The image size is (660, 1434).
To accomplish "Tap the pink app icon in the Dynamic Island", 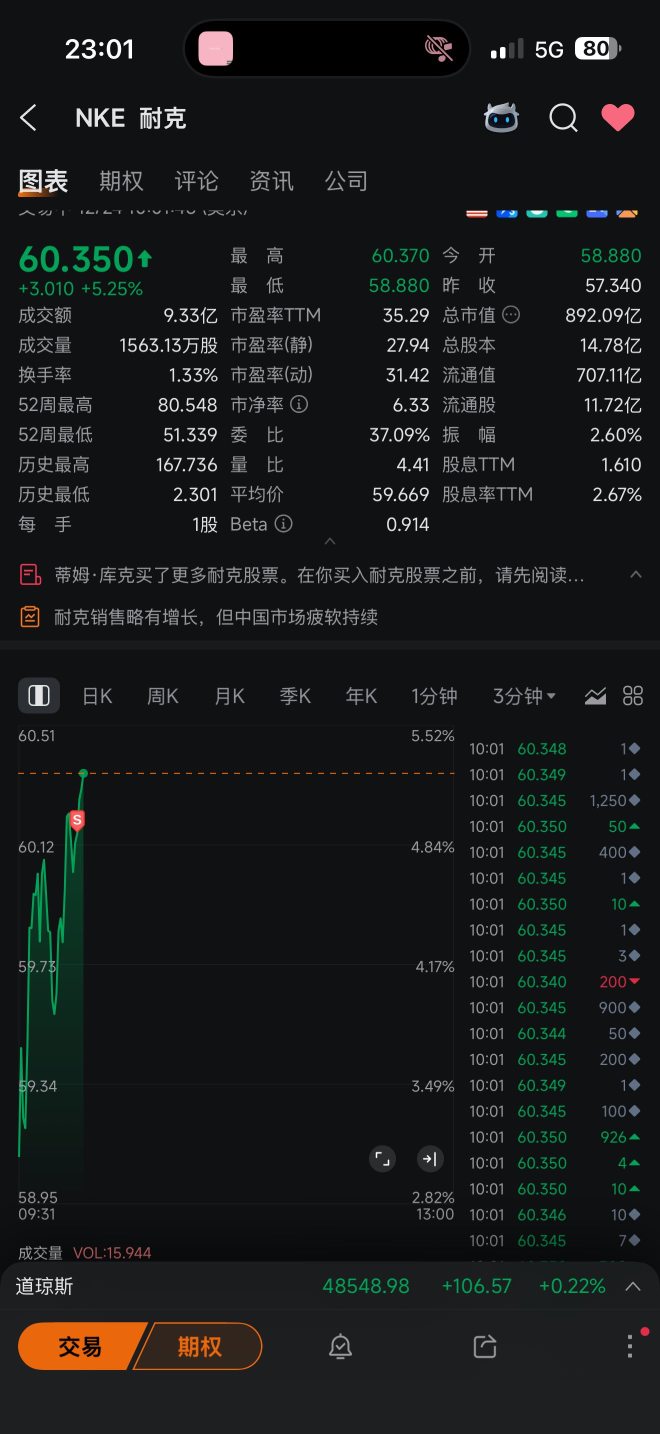I will pyautogui.click(x=216, y=49).
